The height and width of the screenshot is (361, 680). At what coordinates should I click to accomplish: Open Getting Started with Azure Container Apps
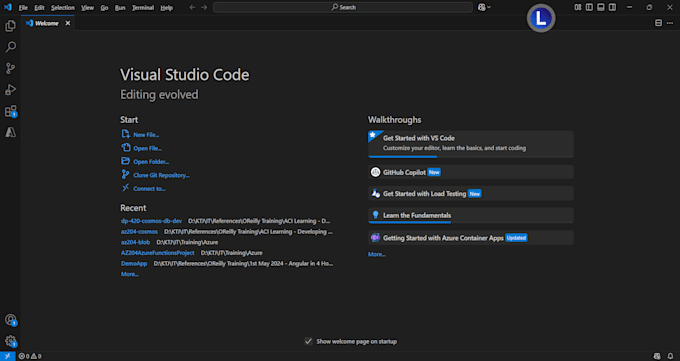[471, 238]
